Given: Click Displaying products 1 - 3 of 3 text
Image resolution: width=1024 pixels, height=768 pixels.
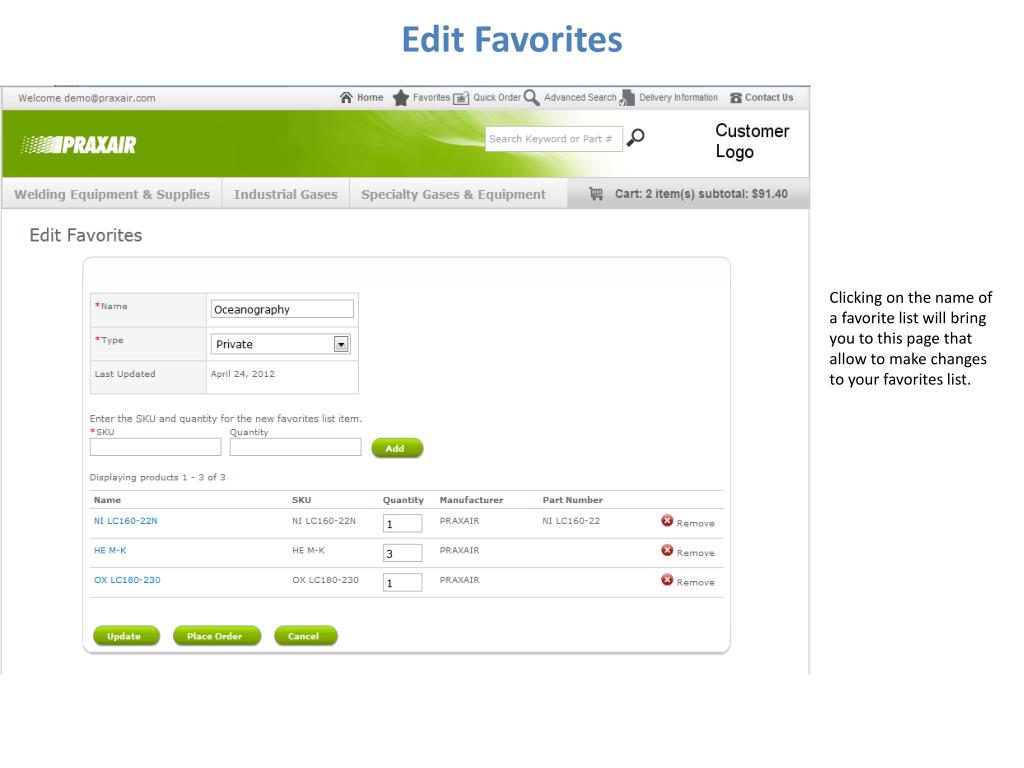Looking at the screenshot, I should tap(157, 477).
